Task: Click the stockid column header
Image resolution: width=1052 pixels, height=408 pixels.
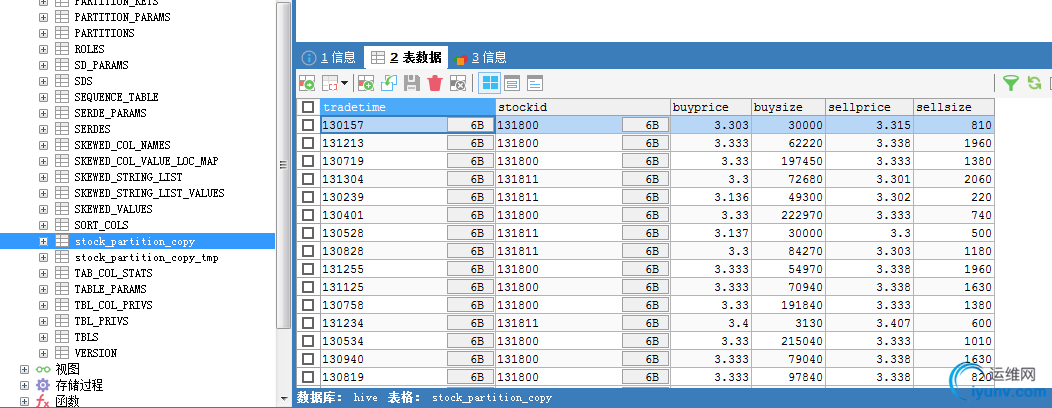Action: coord(583,107)
